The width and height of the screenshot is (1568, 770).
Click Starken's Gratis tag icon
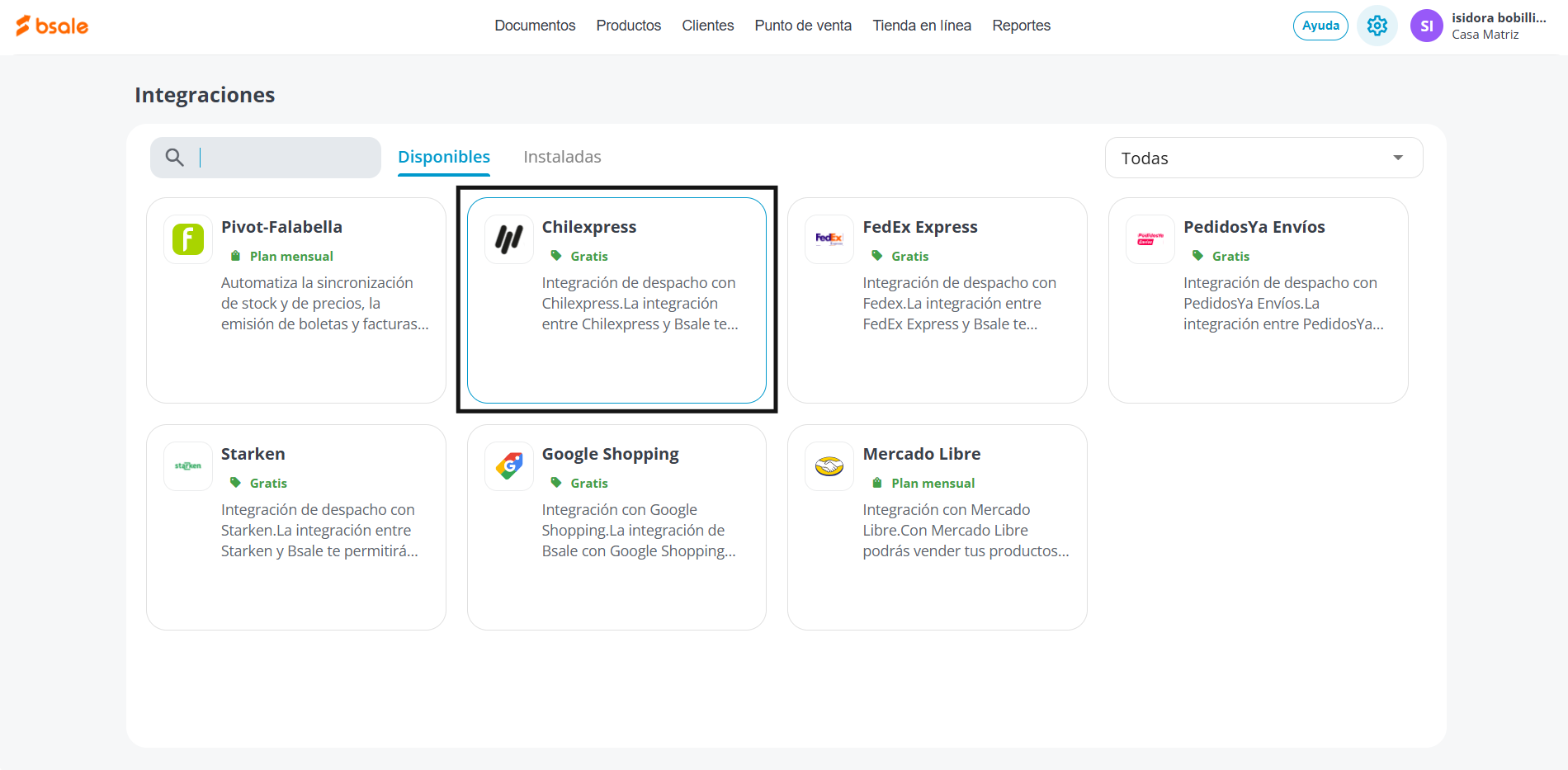point(235,483)
